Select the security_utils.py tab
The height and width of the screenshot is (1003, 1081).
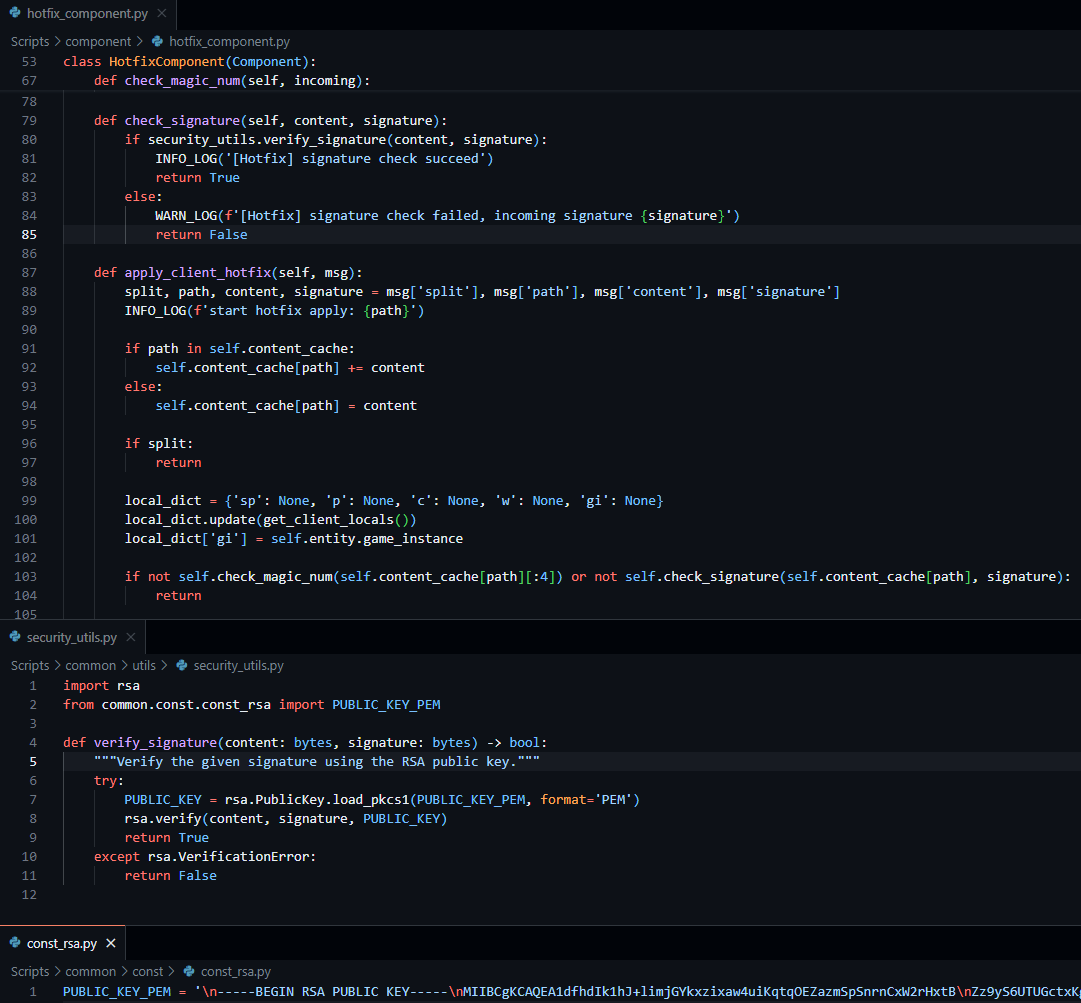coord(72,638)
